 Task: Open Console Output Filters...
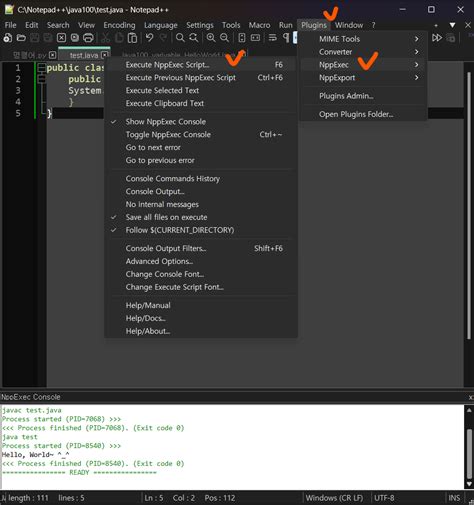tap(200, 248)
